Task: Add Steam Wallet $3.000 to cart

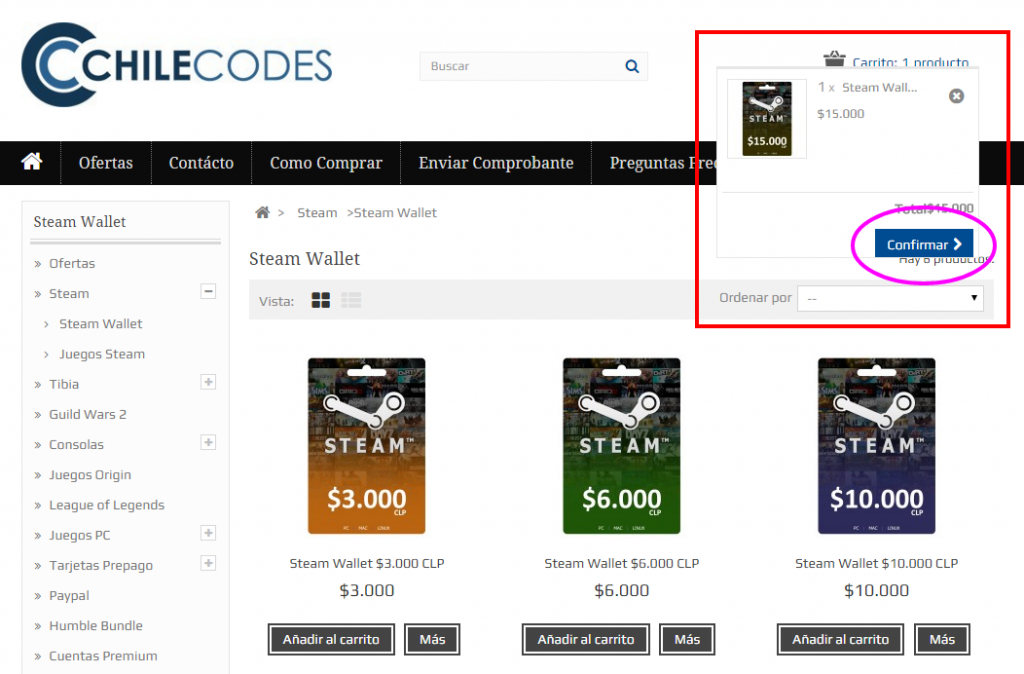Action: (x=331, y=639)
